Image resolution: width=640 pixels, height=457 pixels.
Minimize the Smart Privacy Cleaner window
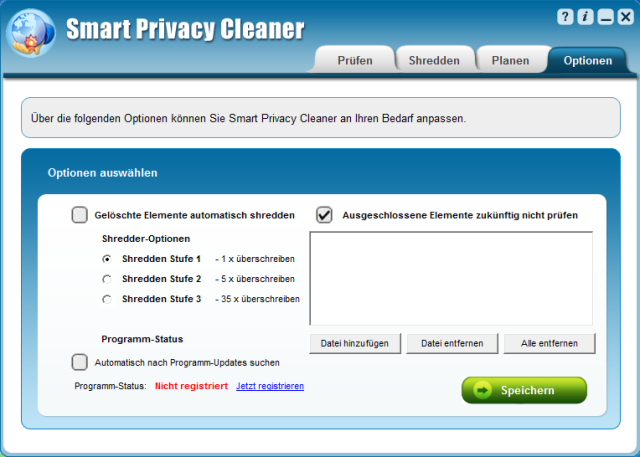tap(605, 17)
